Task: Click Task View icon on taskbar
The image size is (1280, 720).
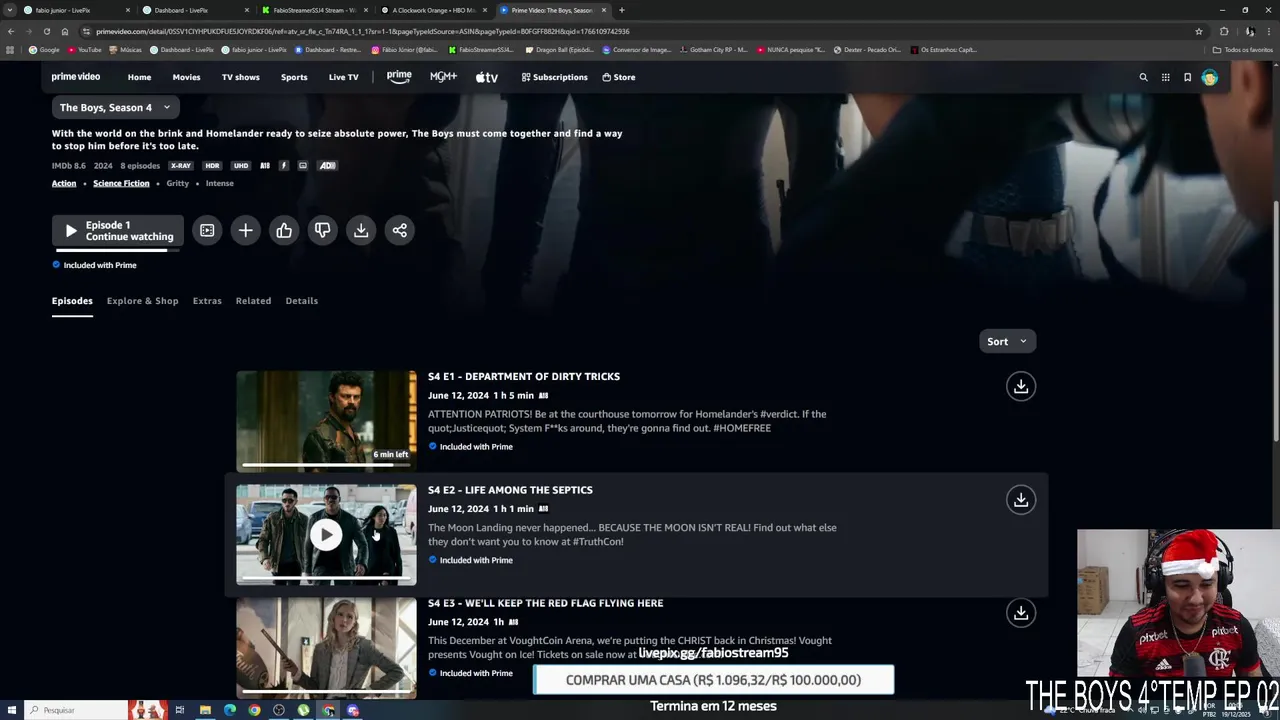Action: click(180, 710)
